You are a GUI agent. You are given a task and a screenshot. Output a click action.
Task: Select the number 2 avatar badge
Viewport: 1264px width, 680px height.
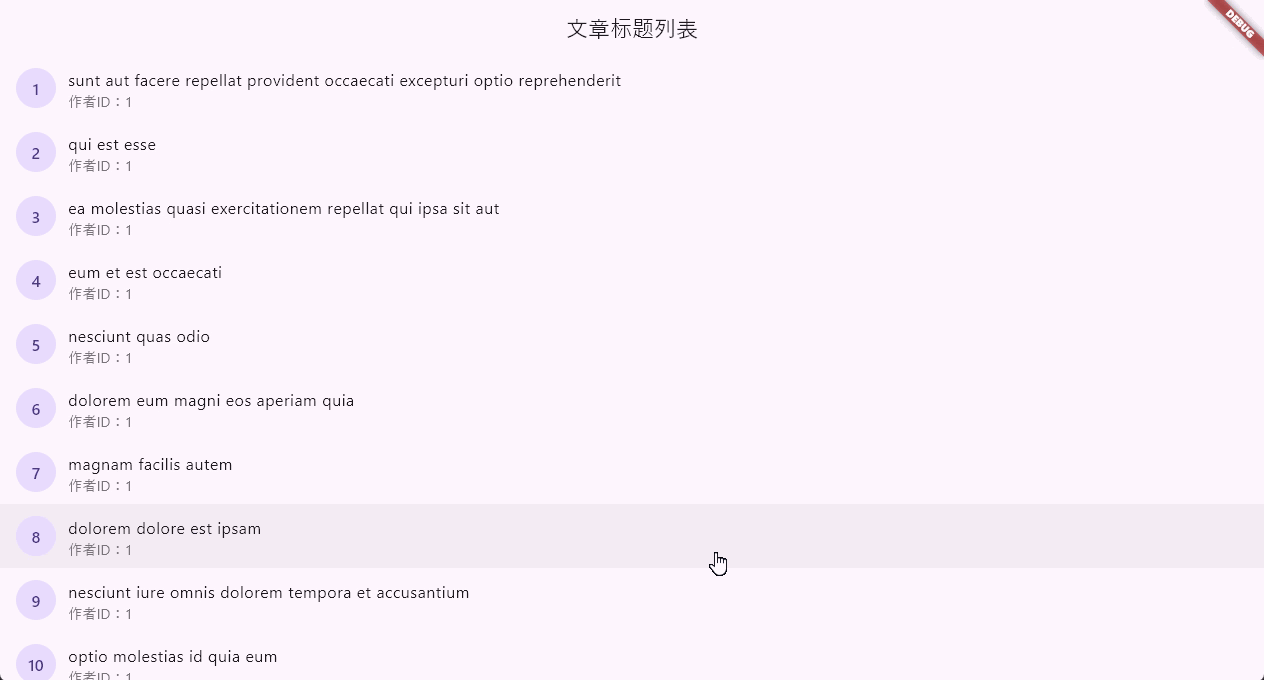(36, 153)
